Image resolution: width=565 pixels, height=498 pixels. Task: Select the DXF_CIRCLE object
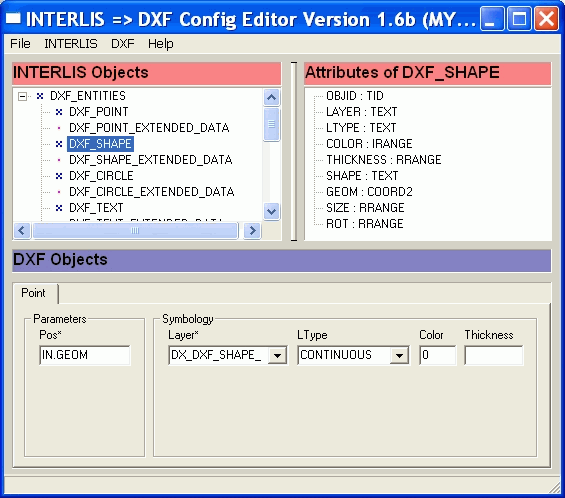(x=101, y=175)
